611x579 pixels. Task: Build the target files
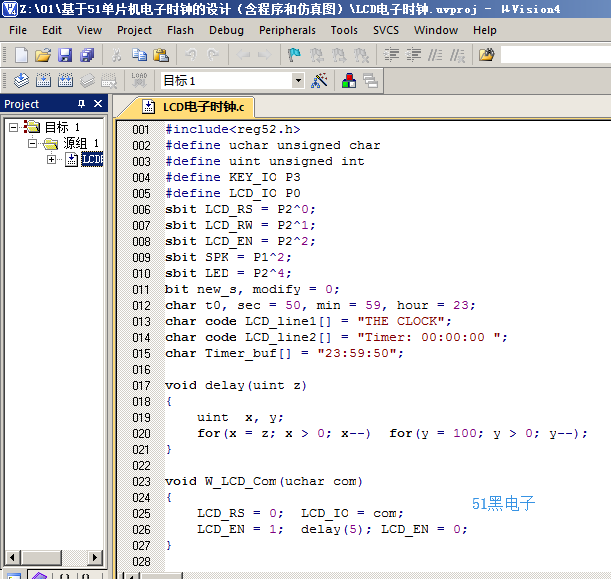43,81
